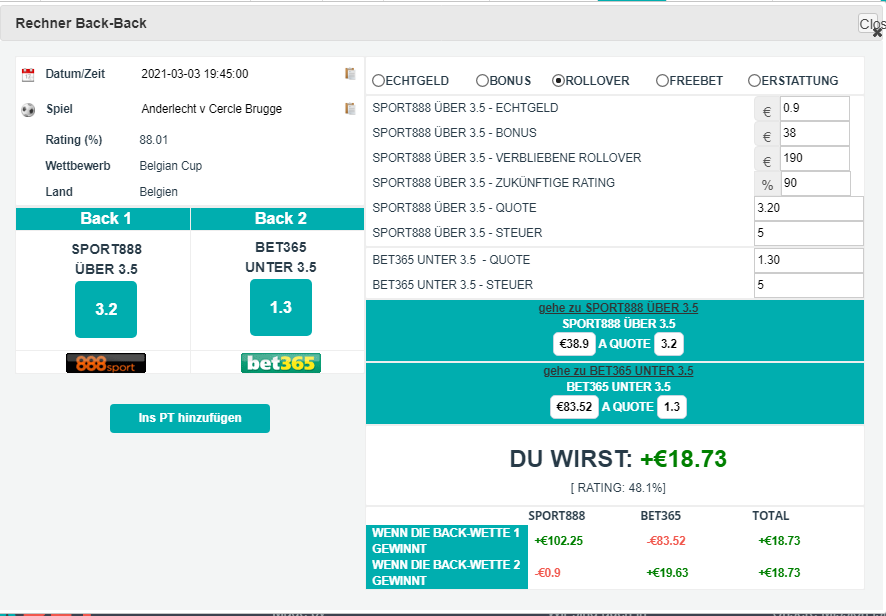Click the Back 1 column header
886x616 pixels.
point(103,219)
